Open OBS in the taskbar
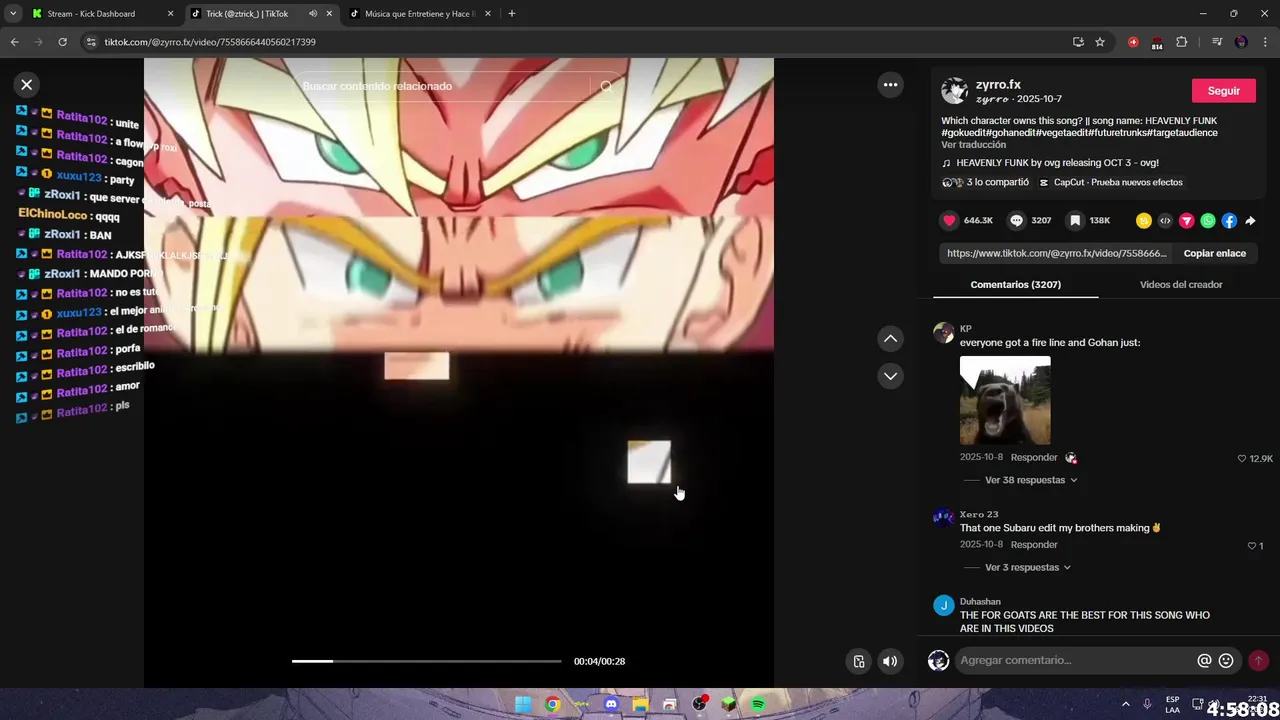 coord(699,704)
